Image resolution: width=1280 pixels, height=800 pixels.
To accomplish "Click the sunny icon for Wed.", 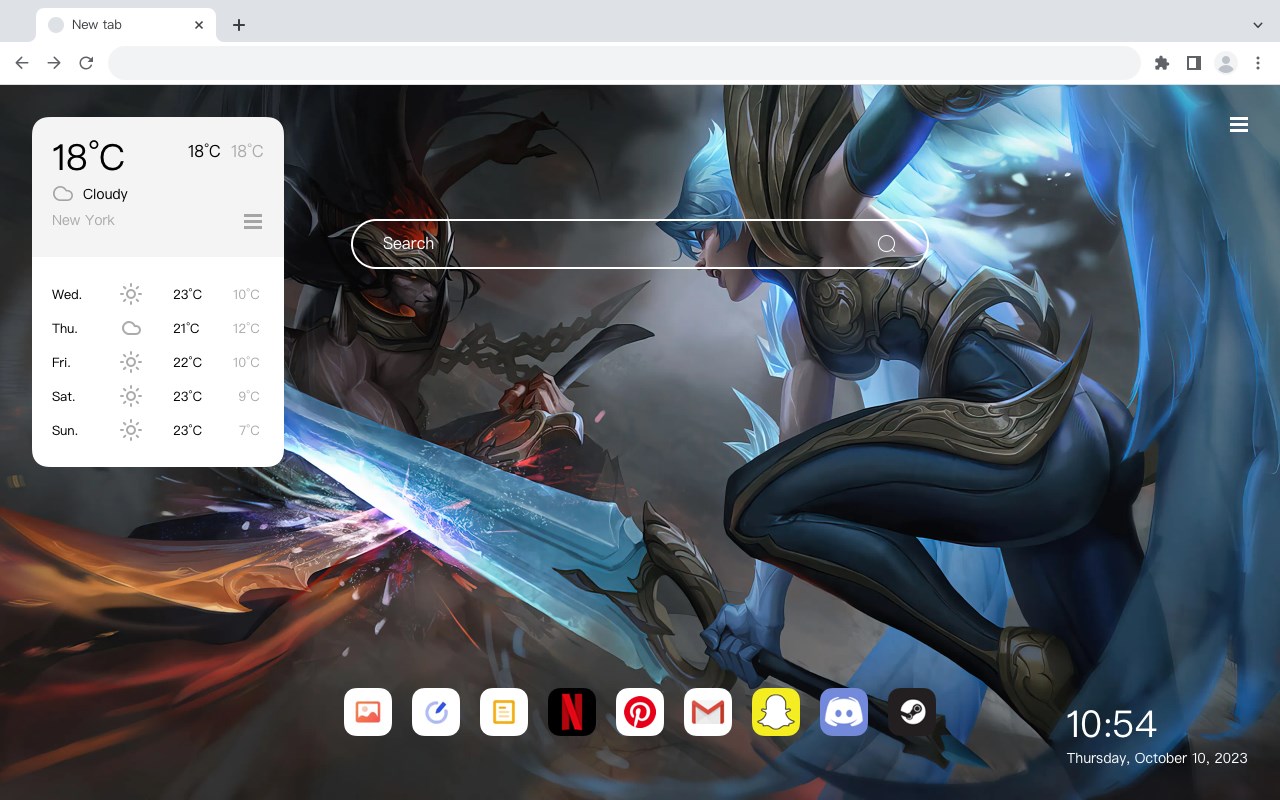I will pyautogui.click(x=131, y=294).
